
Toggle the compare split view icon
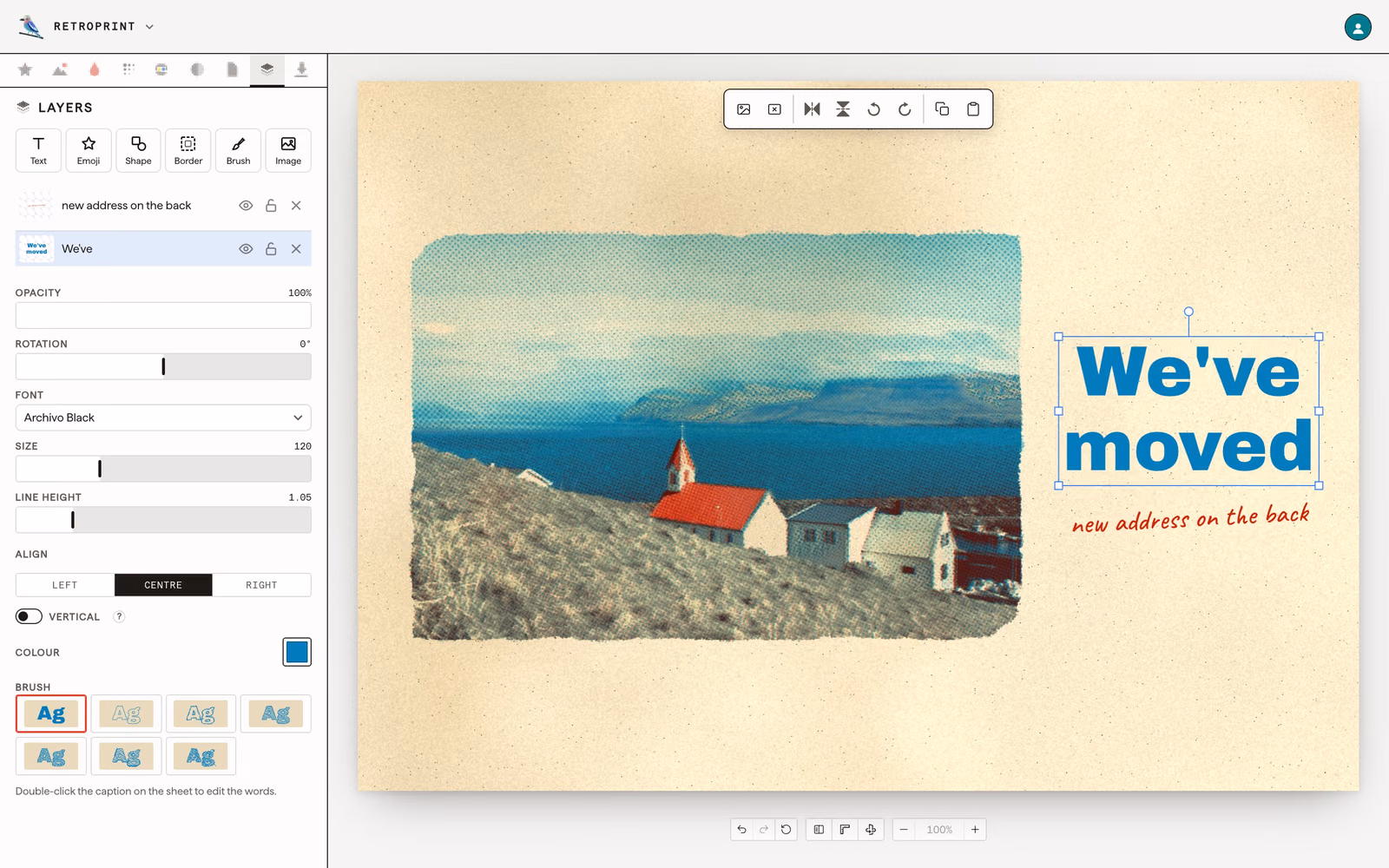819,830
